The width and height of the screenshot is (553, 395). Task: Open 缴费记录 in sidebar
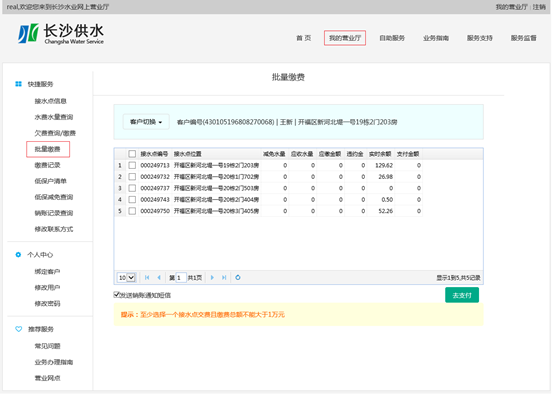pyautogui.click(x=47, y=165)
